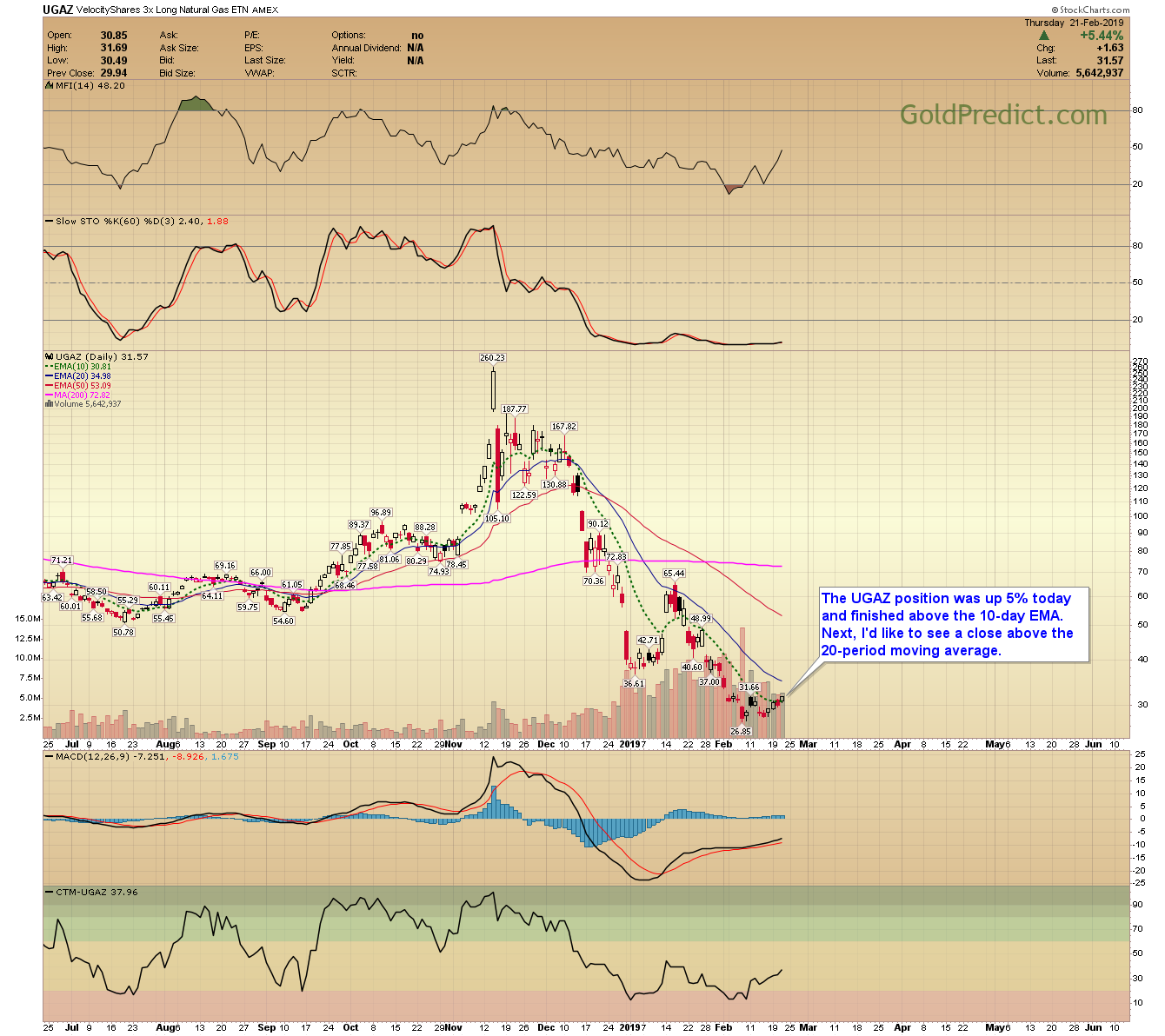Click the 130.88 price label
Viewport: 1165px width, 1036px height.
[554, 484]
